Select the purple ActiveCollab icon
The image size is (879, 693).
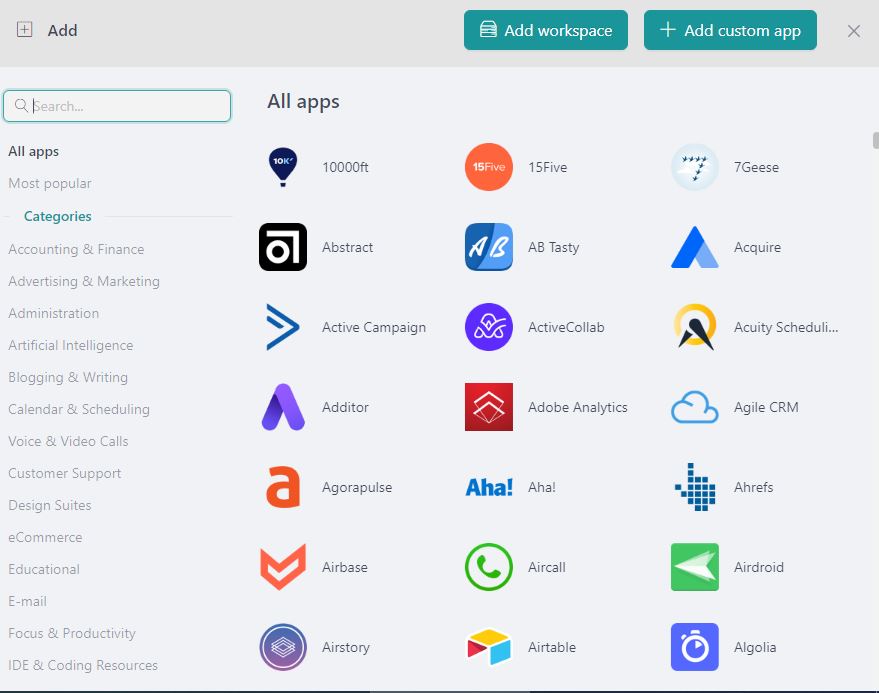point(489,327)
